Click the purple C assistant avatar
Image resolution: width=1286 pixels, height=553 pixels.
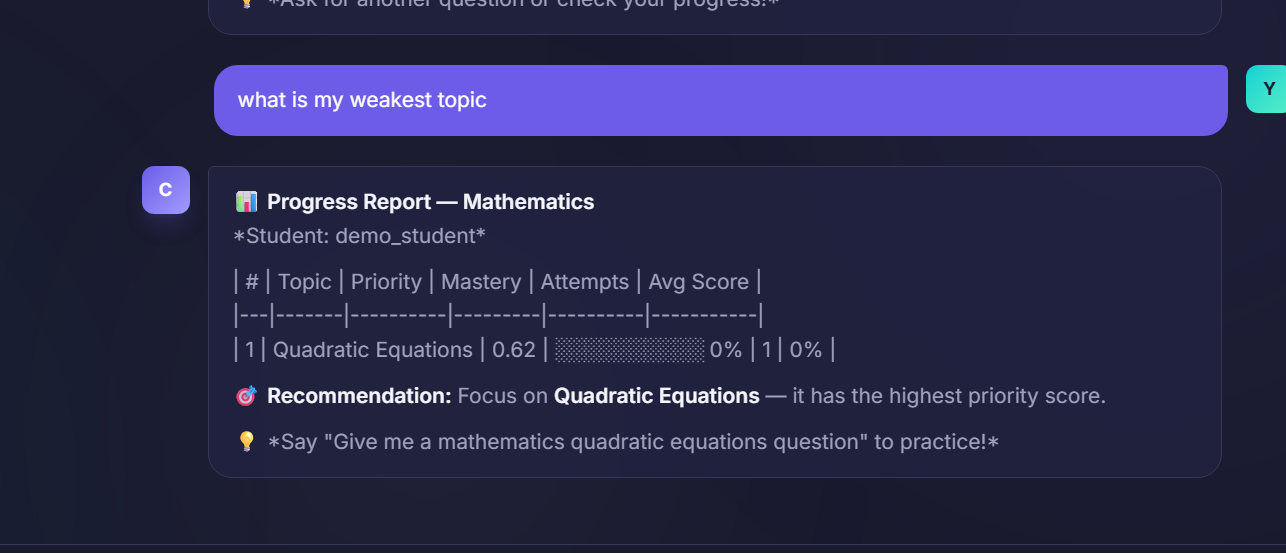166,190
